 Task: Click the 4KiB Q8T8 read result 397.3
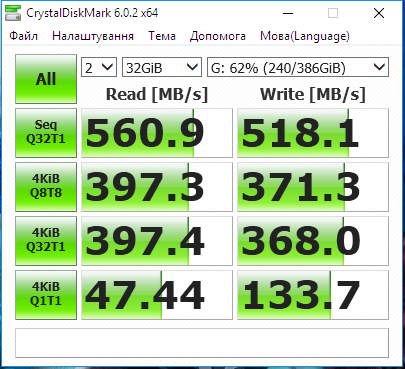[157, 187]
